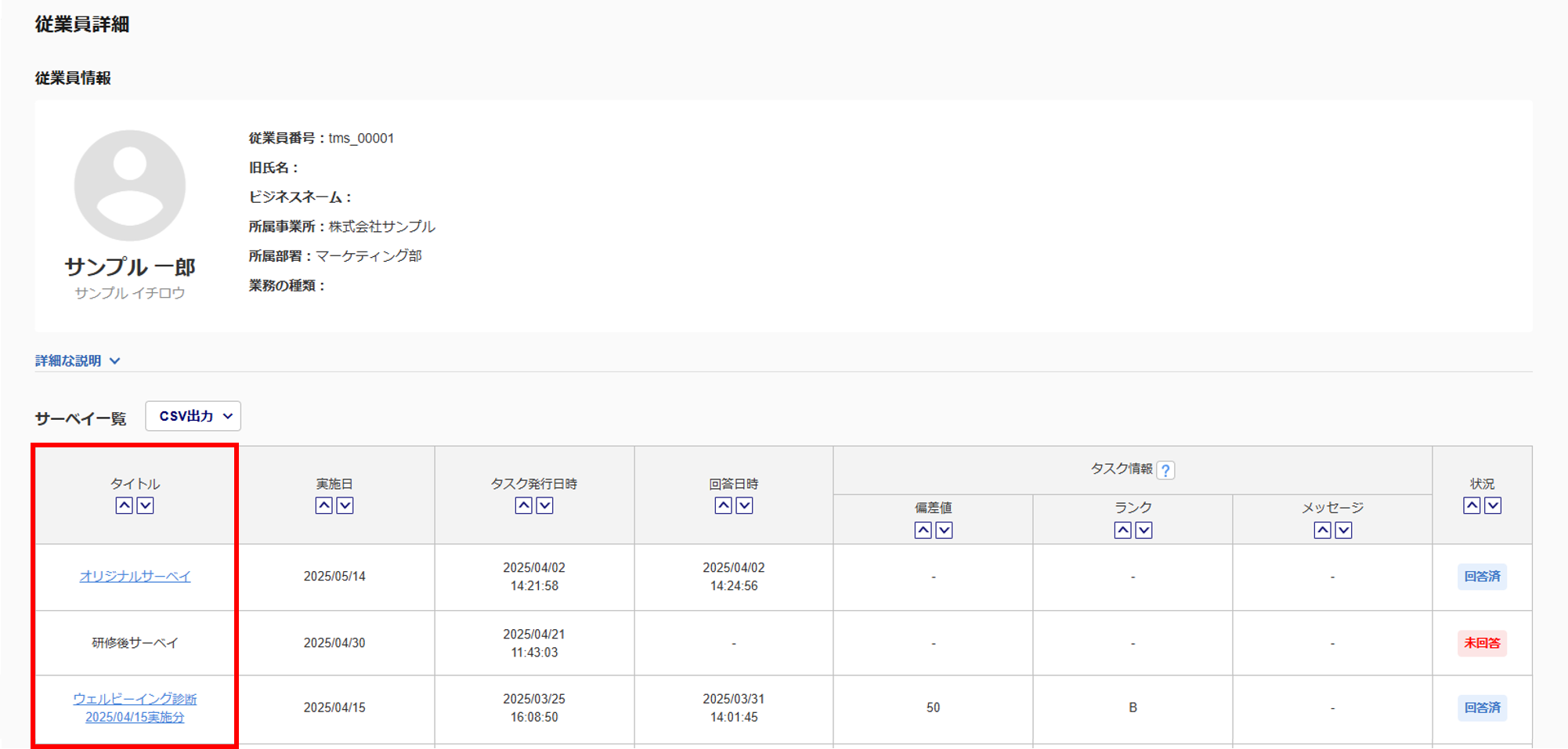Sort 偏差値 column descending
This screenshot has height=749, width=1568.
(945, 530)
